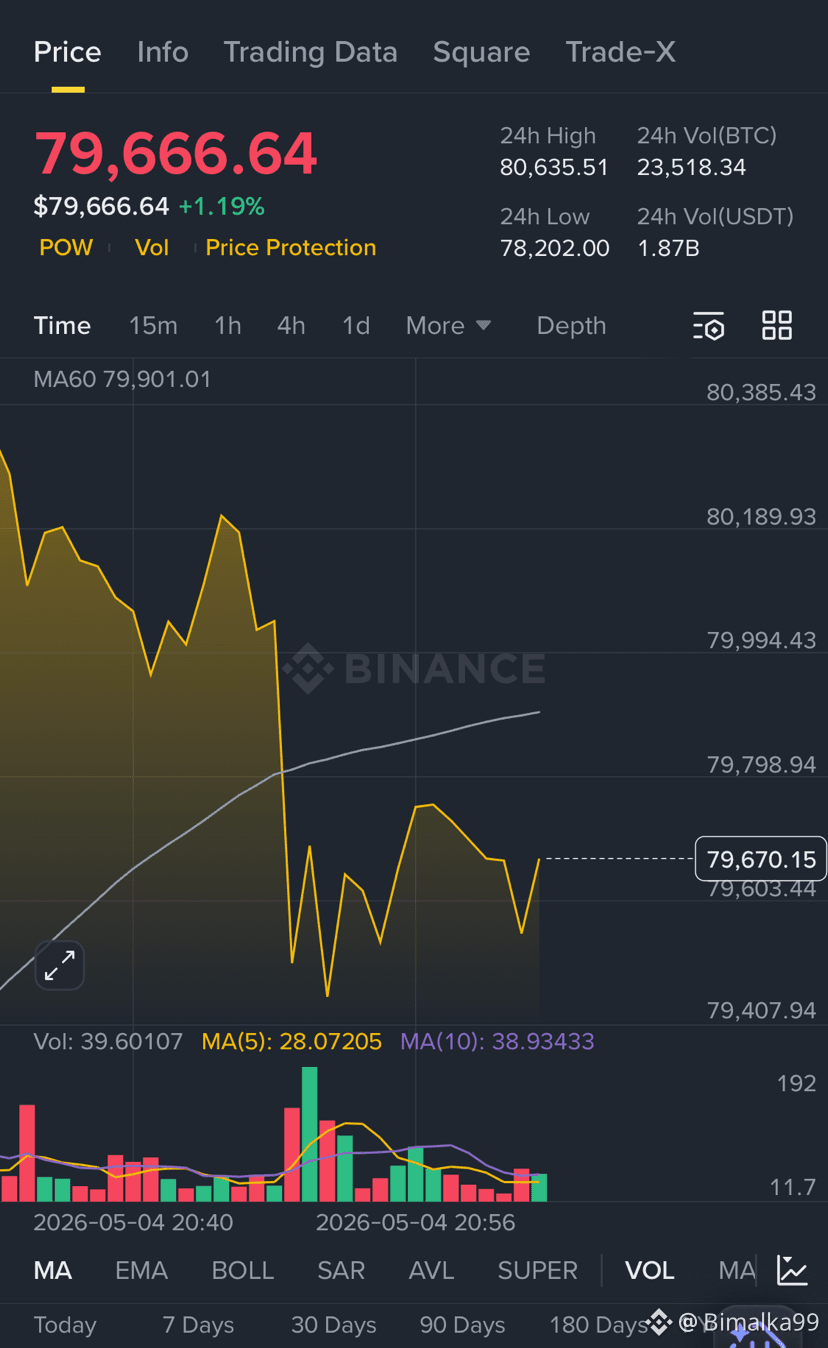Select the Today performance range
The height and width of the screenshot is (1348, 828).
pos(65,1326)
